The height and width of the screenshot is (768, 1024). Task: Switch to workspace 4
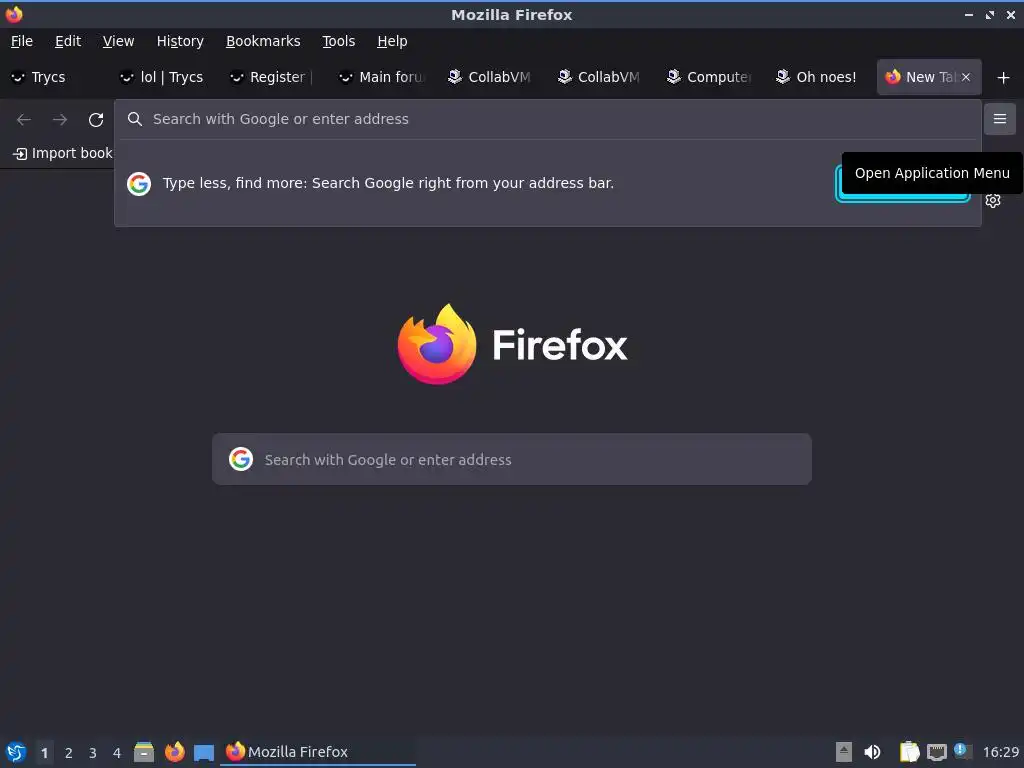point(117,752)
